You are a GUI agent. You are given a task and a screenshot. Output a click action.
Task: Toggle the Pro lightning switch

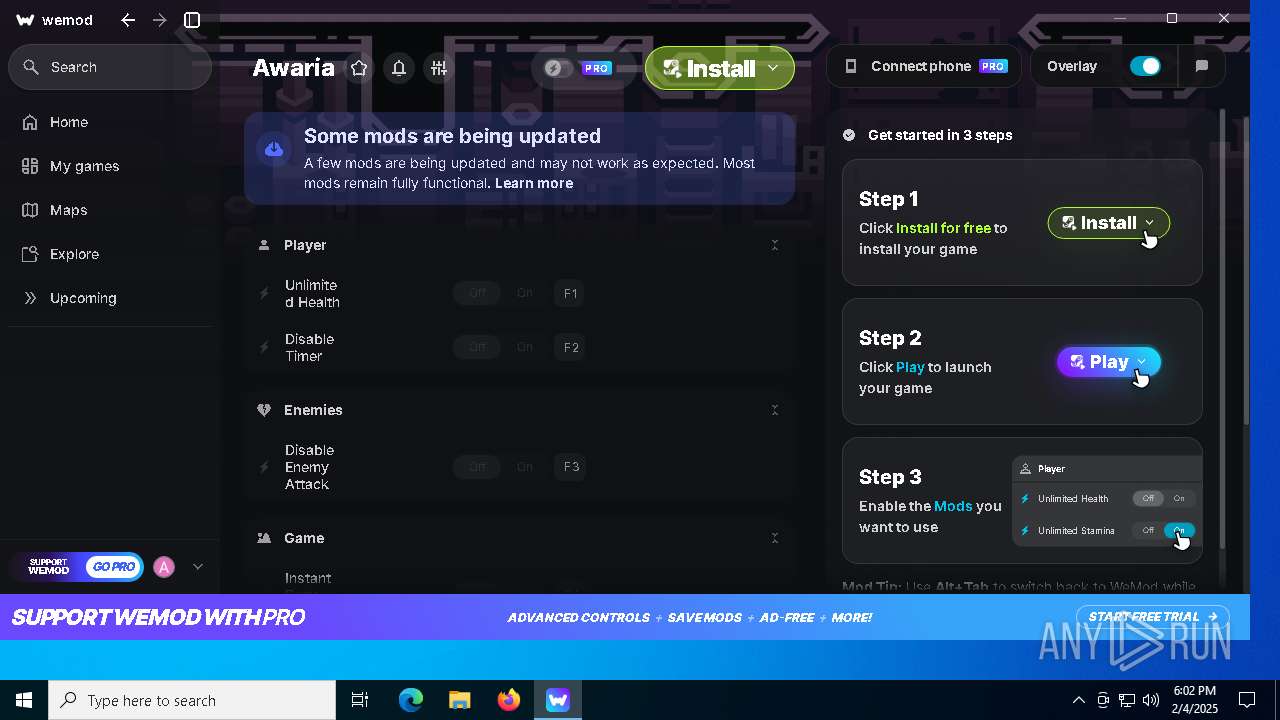point(559,68)
